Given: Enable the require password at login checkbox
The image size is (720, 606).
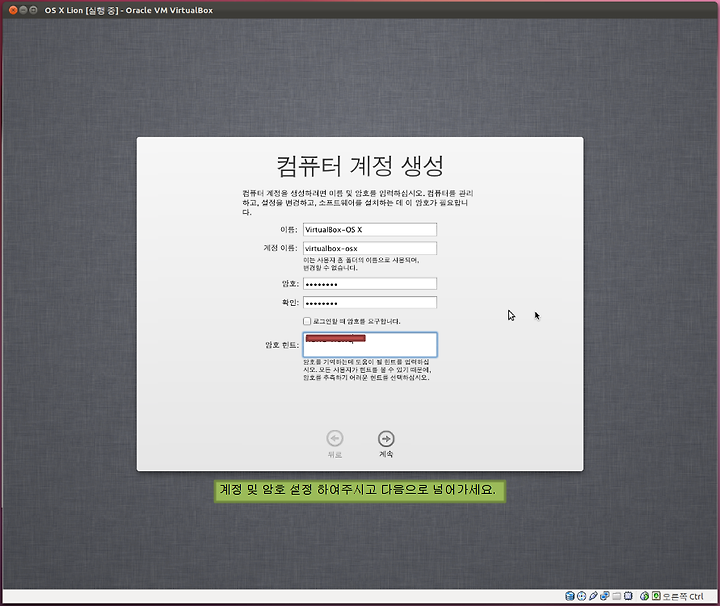Looking at the screenshot, I should (307, 321).
